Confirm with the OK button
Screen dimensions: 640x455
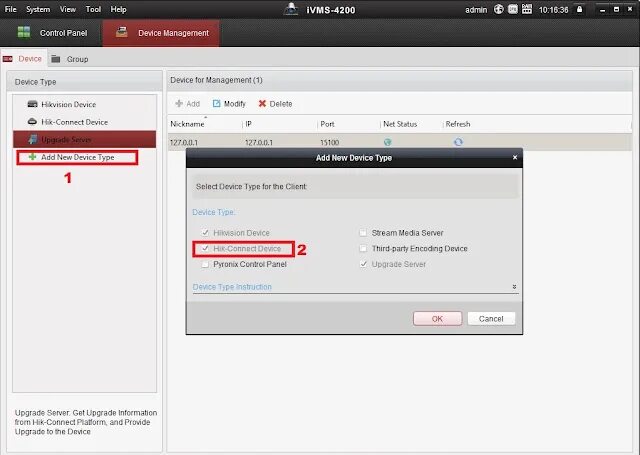click(x=437, y=319)
